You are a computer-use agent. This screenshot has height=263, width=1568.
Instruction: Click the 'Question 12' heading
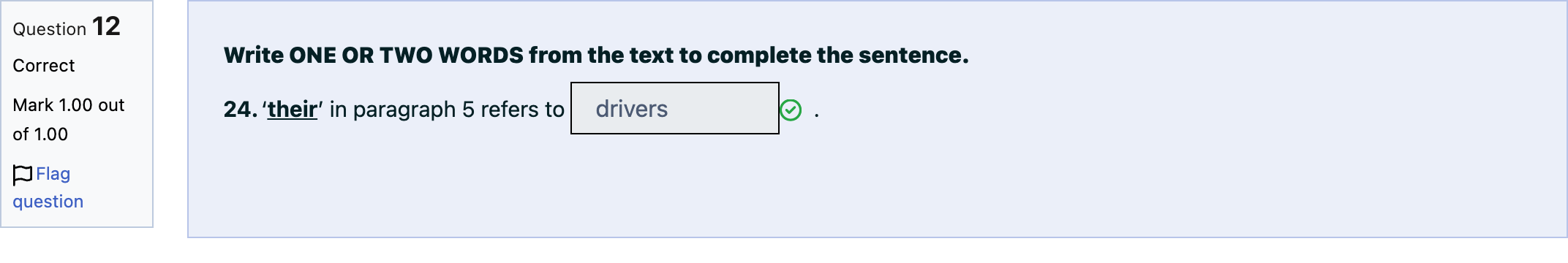67,27
